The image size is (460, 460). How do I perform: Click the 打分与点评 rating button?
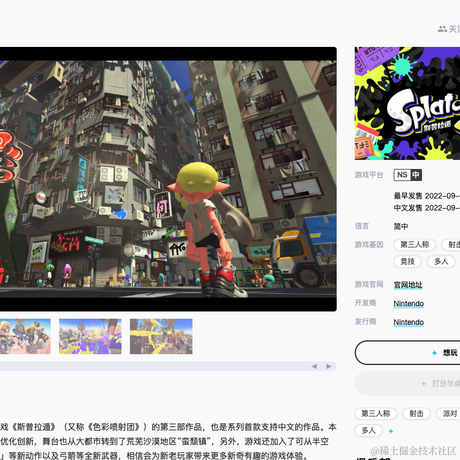coord(407,383)
